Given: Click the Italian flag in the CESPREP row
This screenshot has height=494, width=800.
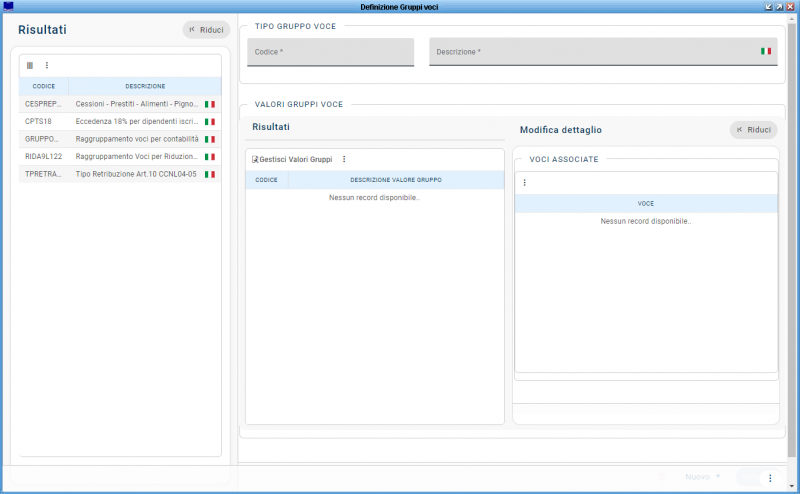Looking at the screenshot, I should pos(210,104).
